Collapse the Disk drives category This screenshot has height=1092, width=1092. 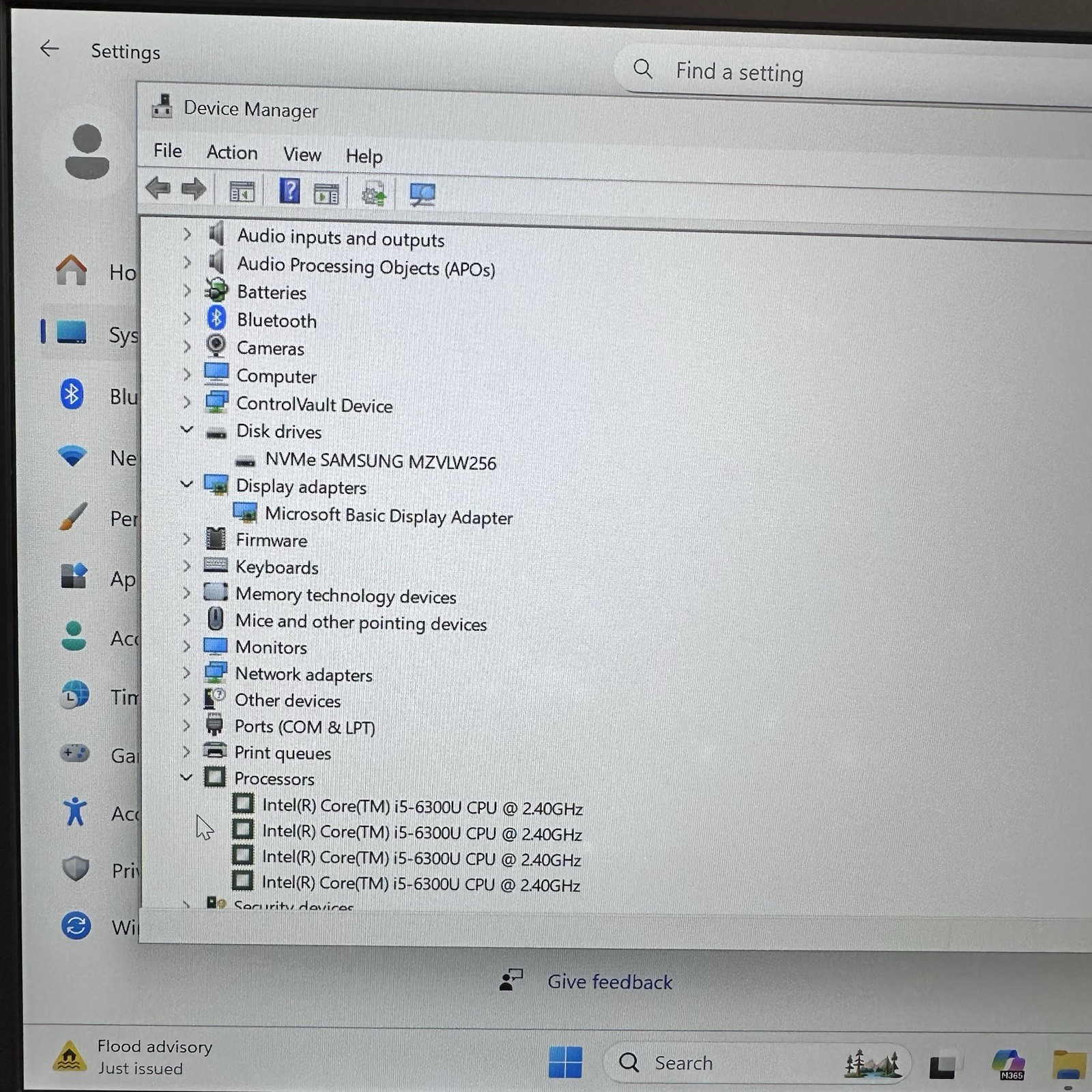[186, 429]
